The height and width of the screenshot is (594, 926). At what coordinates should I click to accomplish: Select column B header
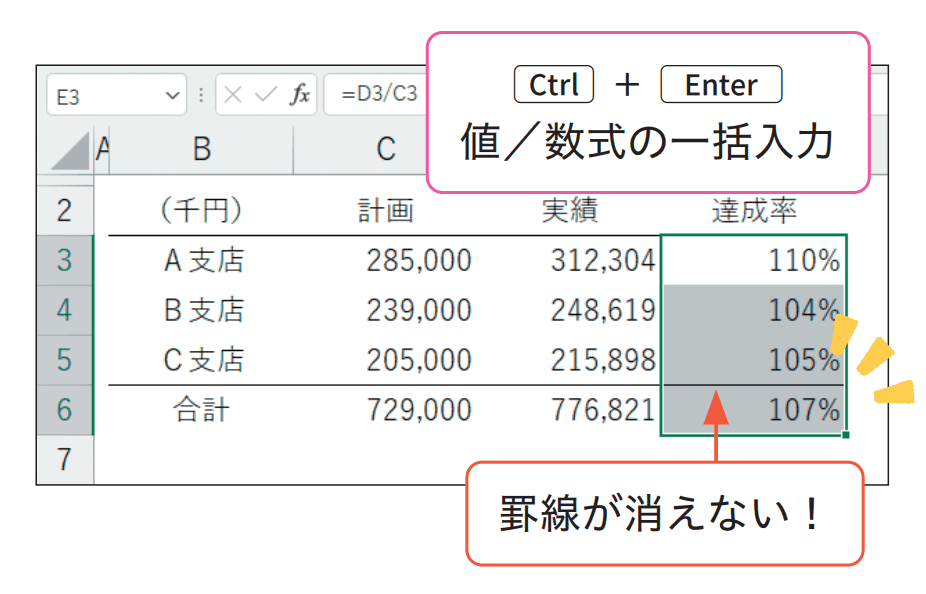point(201,149)
